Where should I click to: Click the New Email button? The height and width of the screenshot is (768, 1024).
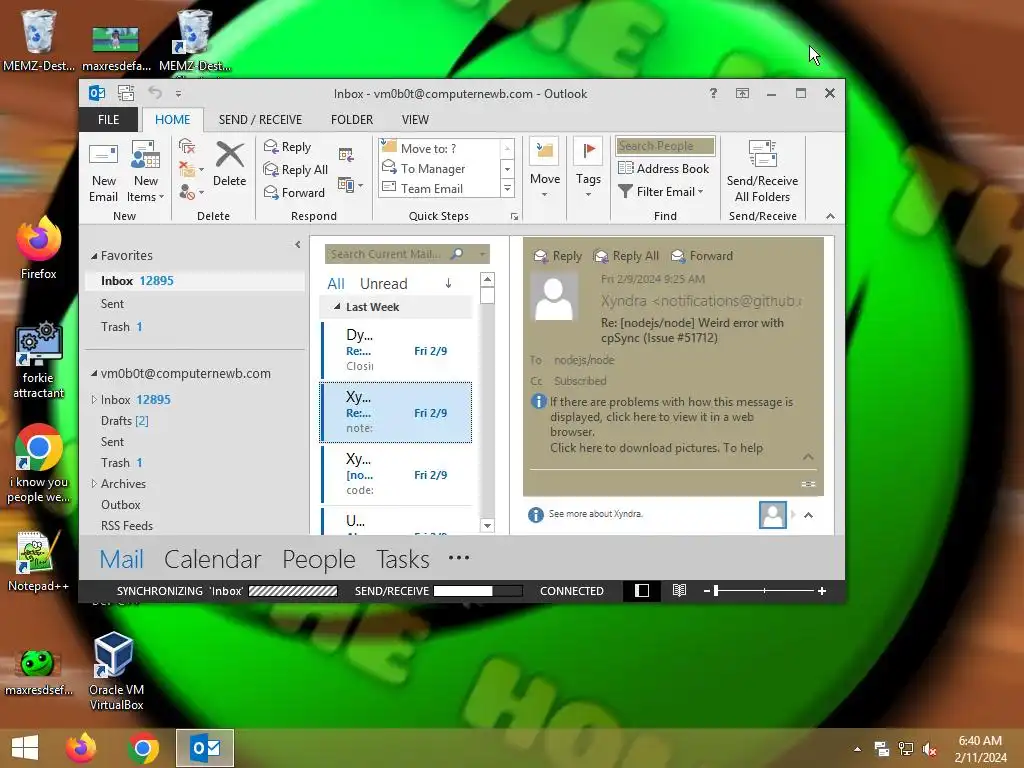(103, 172)
